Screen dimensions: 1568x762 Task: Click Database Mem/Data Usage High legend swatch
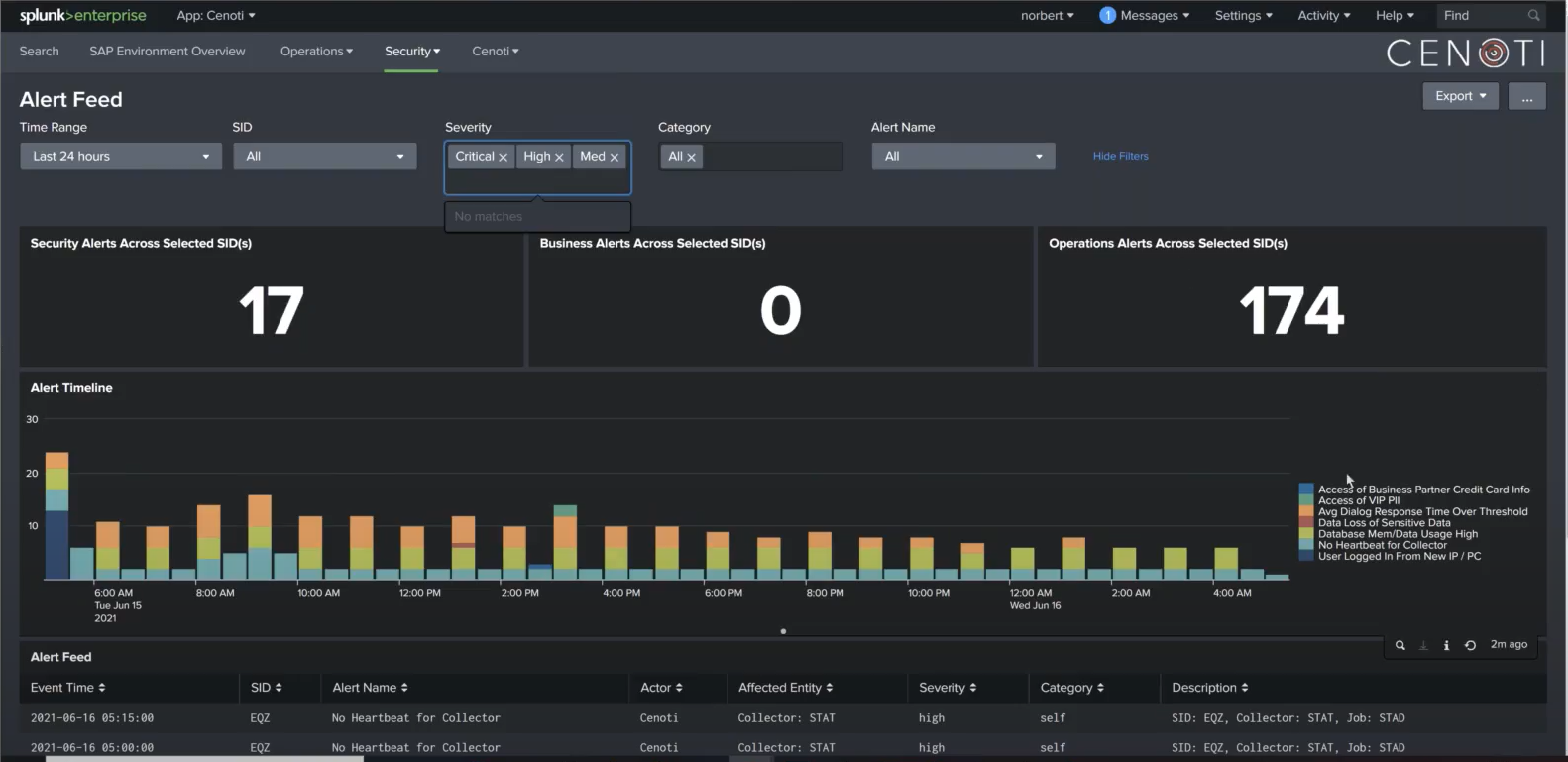tap(1306, 534)
